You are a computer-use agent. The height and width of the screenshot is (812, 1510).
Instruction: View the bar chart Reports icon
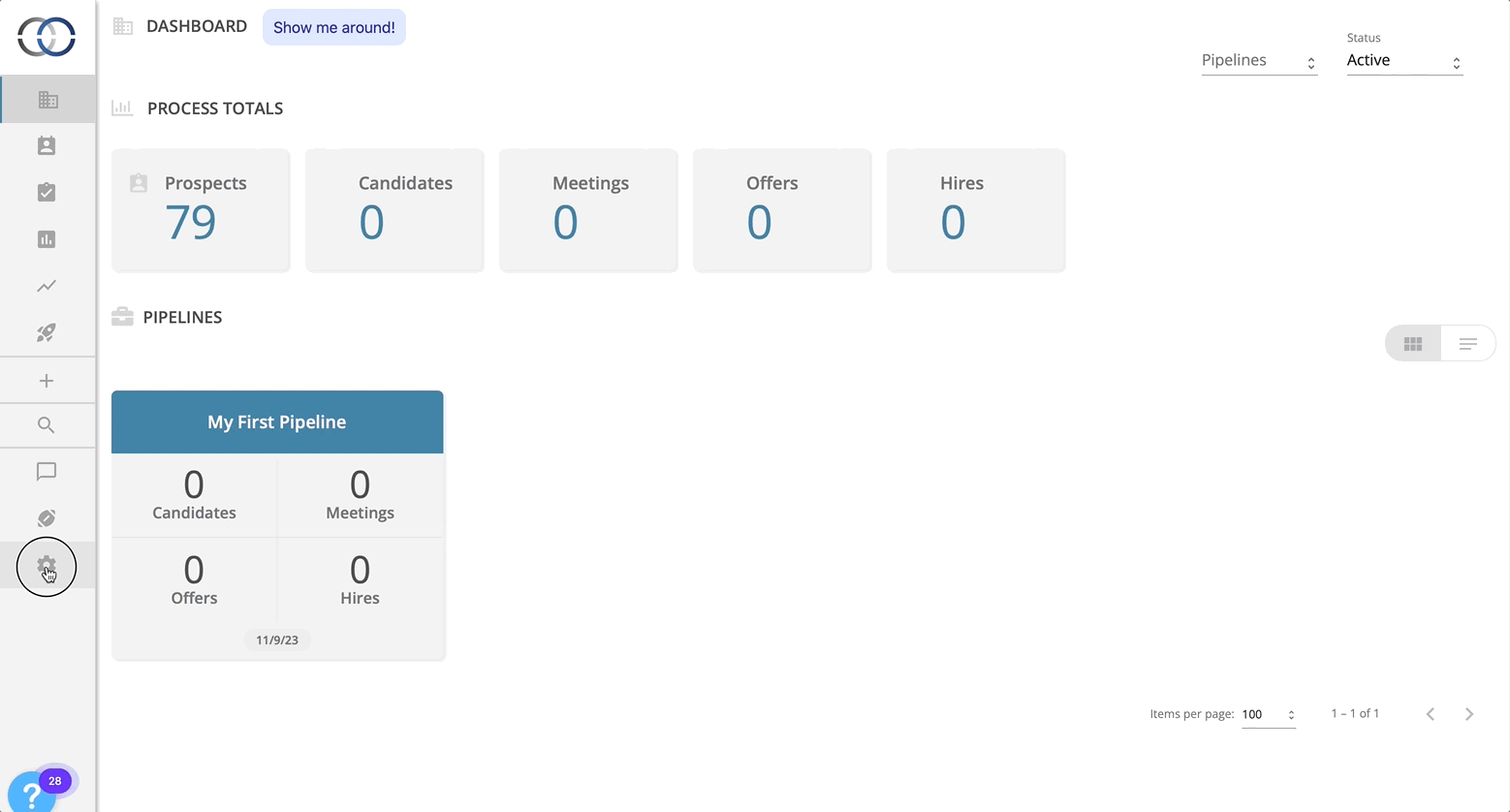point(47,238)
